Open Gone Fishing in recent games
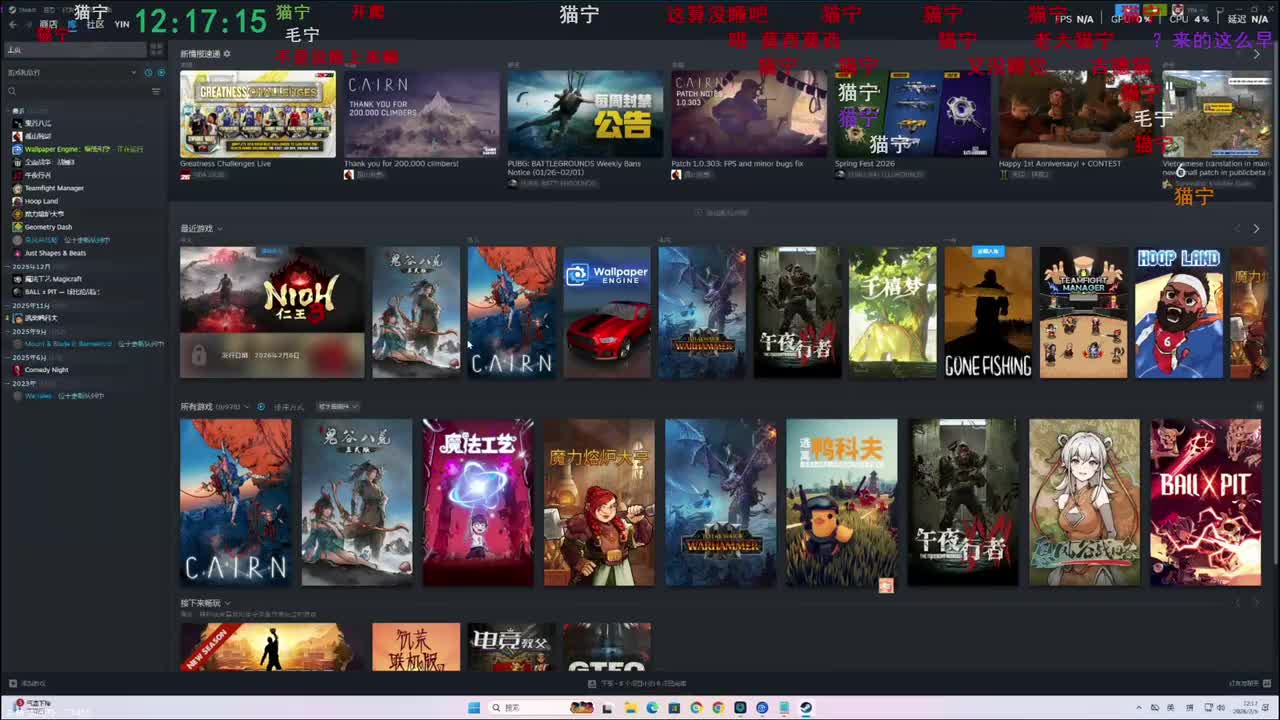This screenshot has width=1280, height=720. (988, 313)
